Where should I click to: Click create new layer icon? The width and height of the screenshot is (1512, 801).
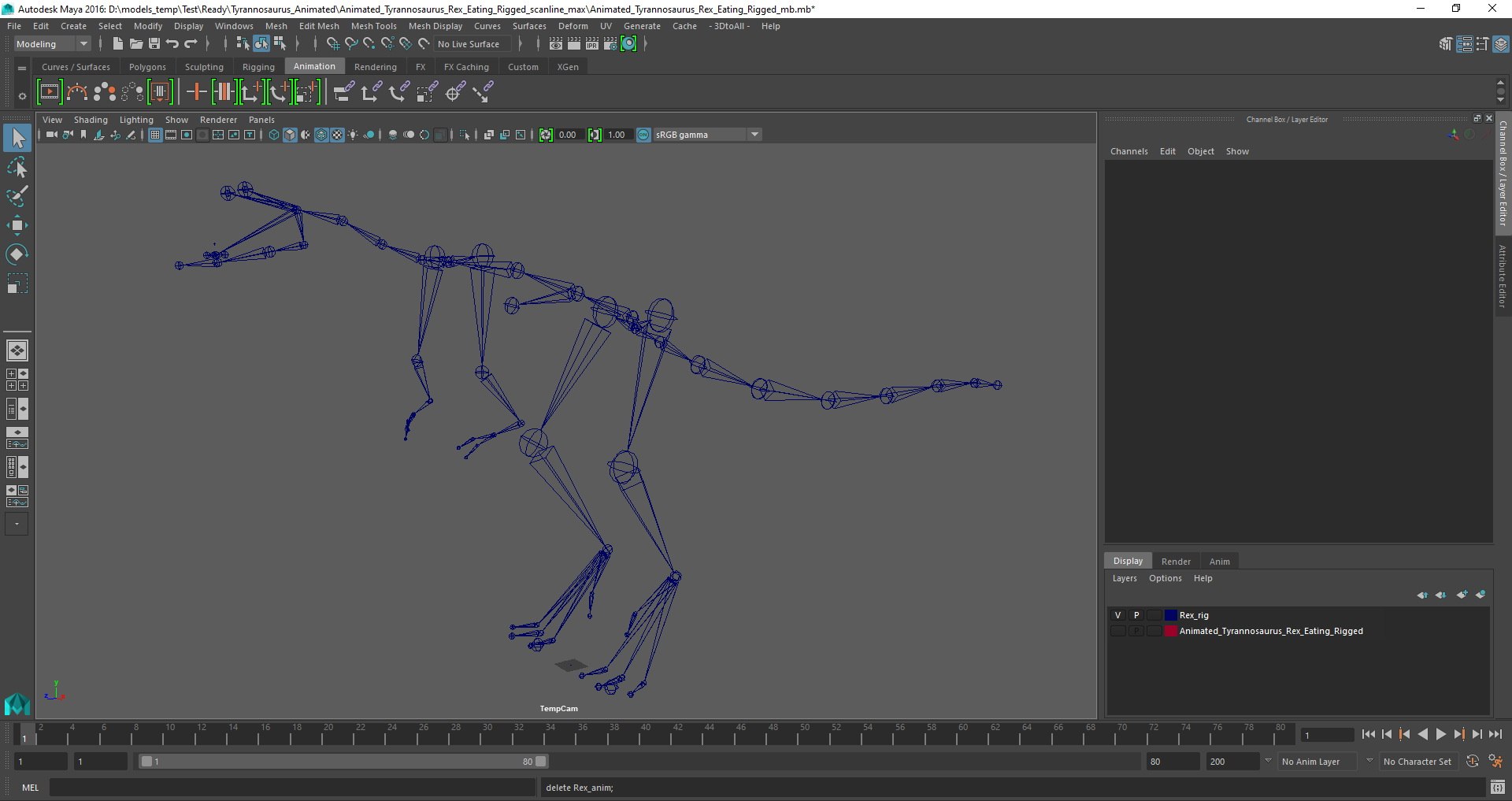(1462, 595)
